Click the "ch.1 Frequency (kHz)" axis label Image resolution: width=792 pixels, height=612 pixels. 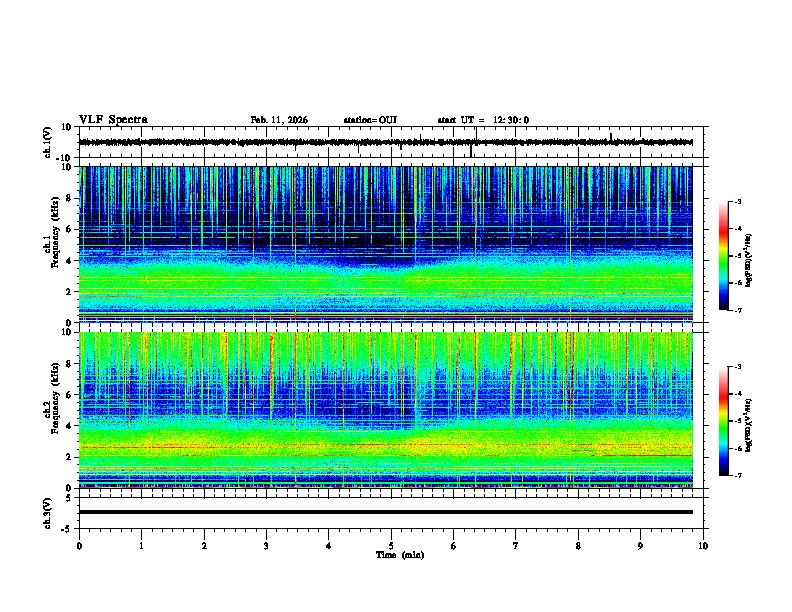tap(51, 233)
